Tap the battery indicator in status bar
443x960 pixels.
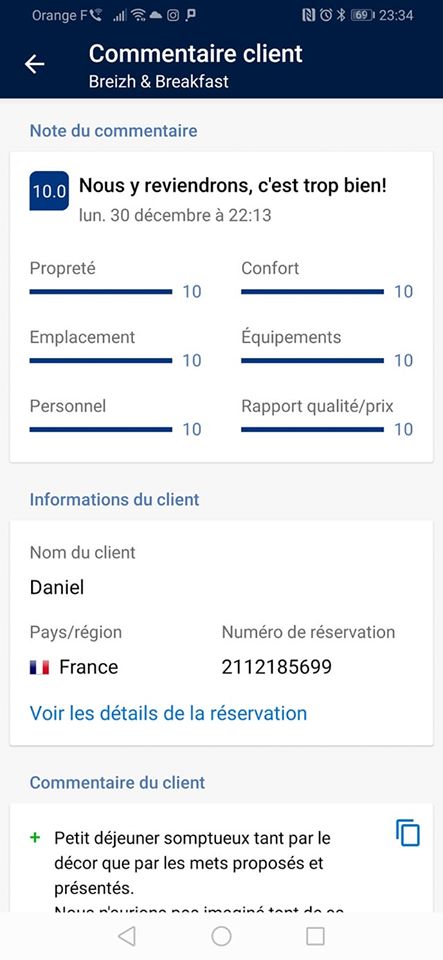362,15
